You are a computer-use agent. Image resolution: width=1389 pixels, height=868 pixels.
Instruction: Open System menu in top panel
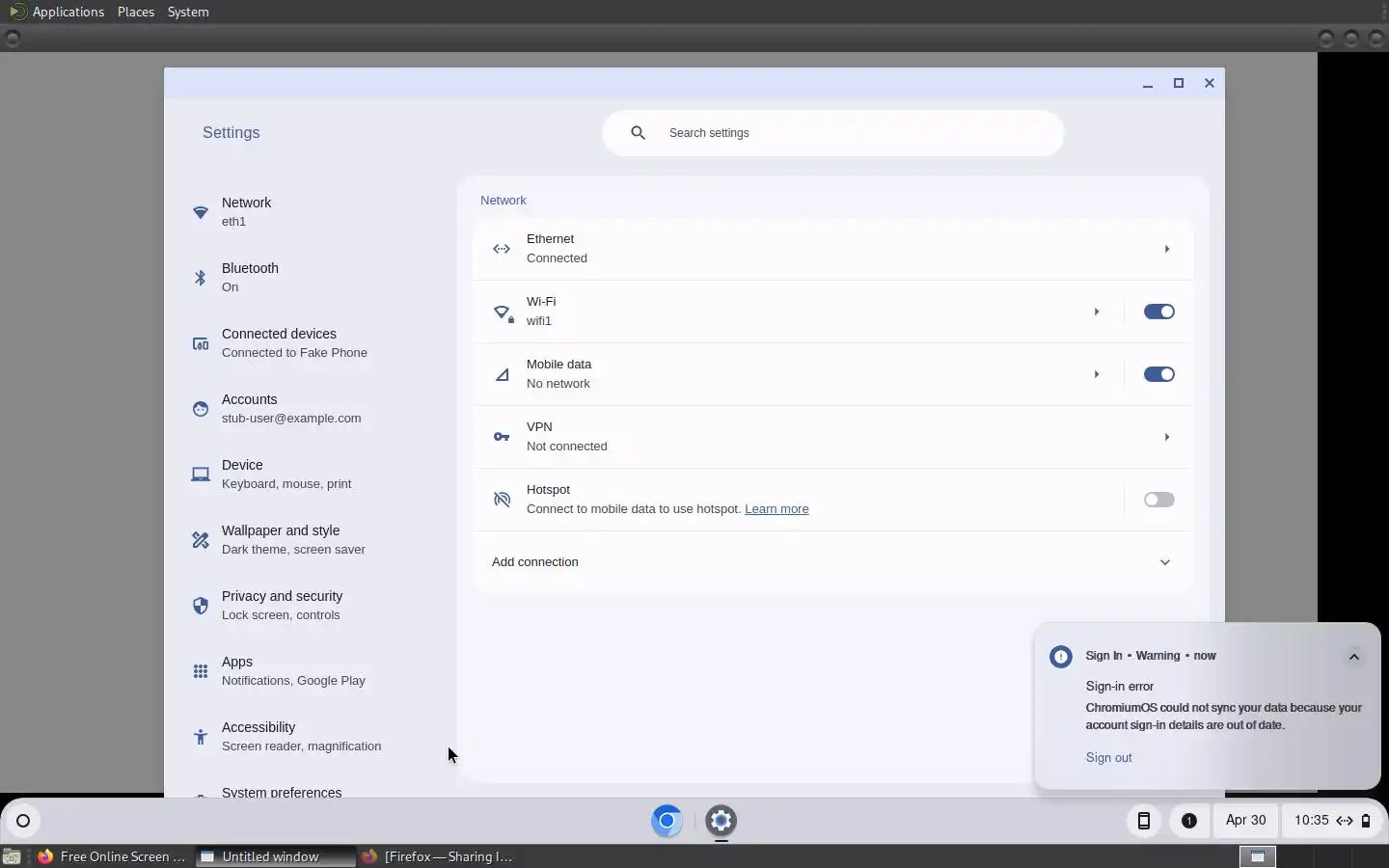click(188, 12)
